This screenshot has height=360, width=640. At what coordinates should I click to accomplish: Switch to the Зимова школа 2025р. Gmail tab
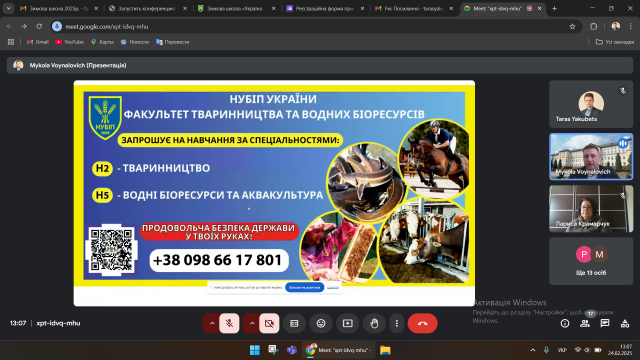click(x=59, y=8)
